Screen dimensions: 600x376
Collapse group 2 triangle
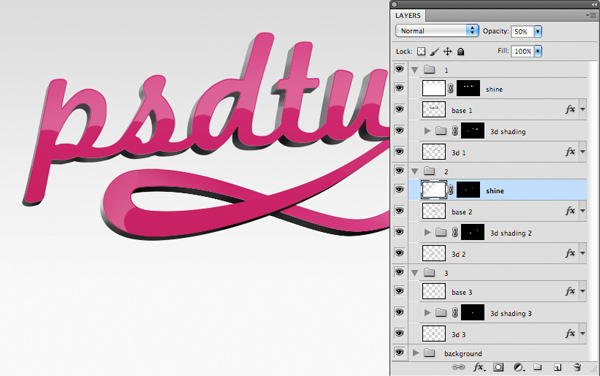click(415, 171)
